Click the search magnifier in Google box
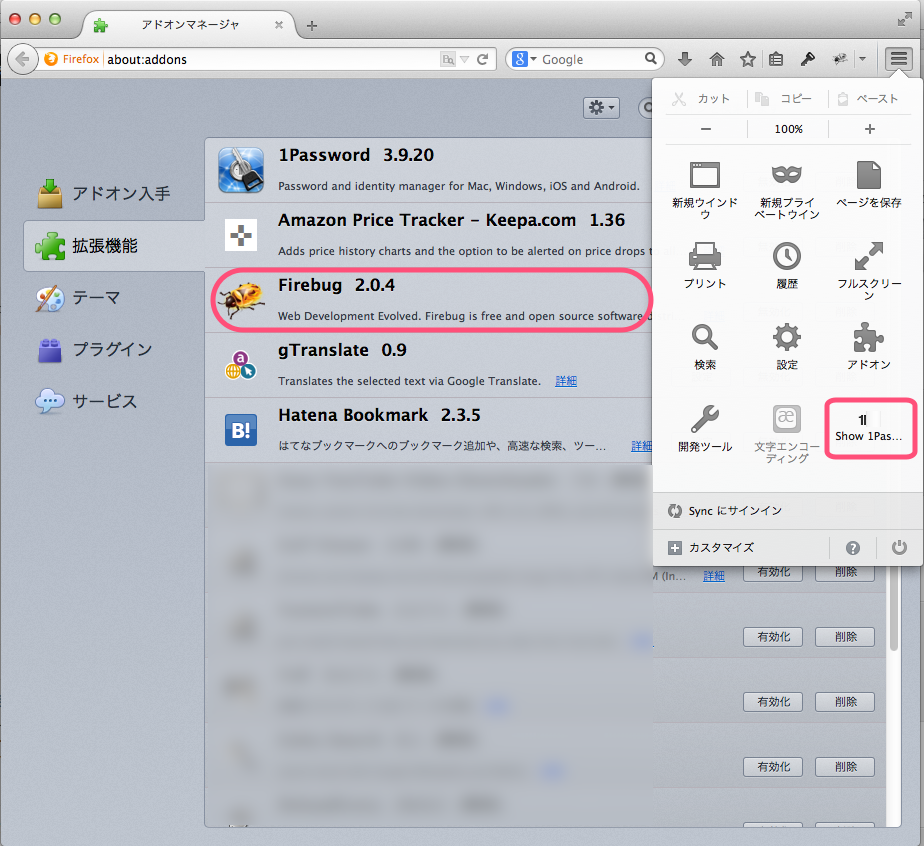The width and height of the screenshot is (924, 846). 651,58
